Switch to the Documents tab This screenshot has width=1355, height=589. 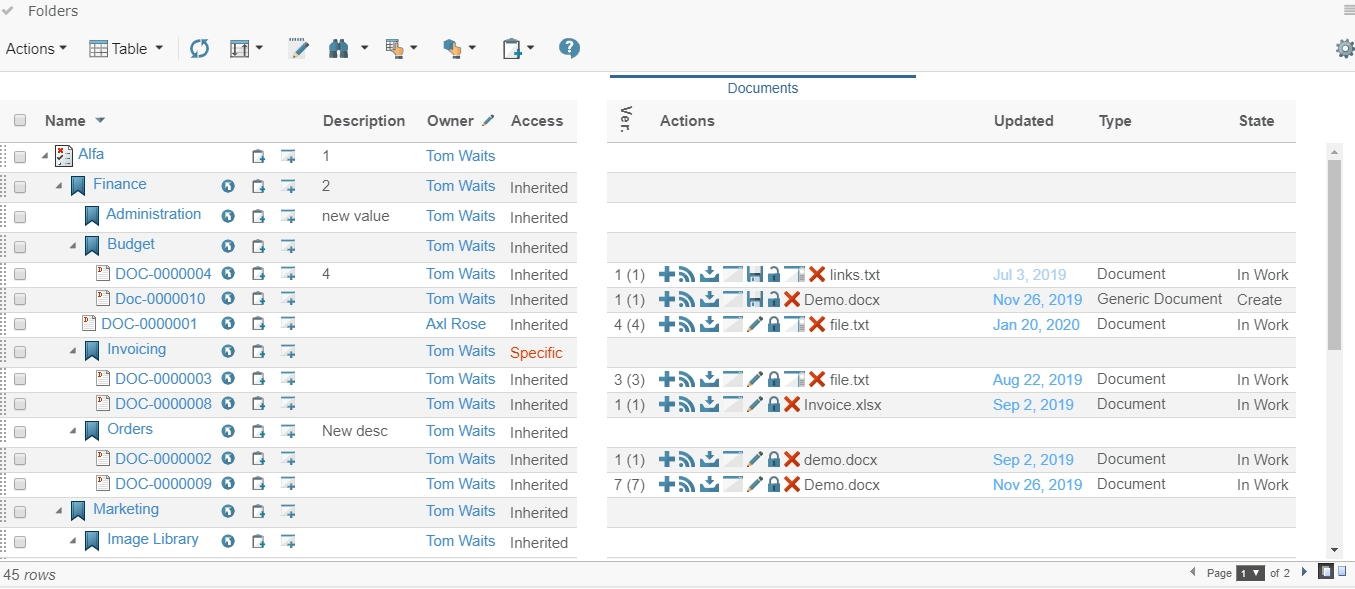click(x=762, y=88)
